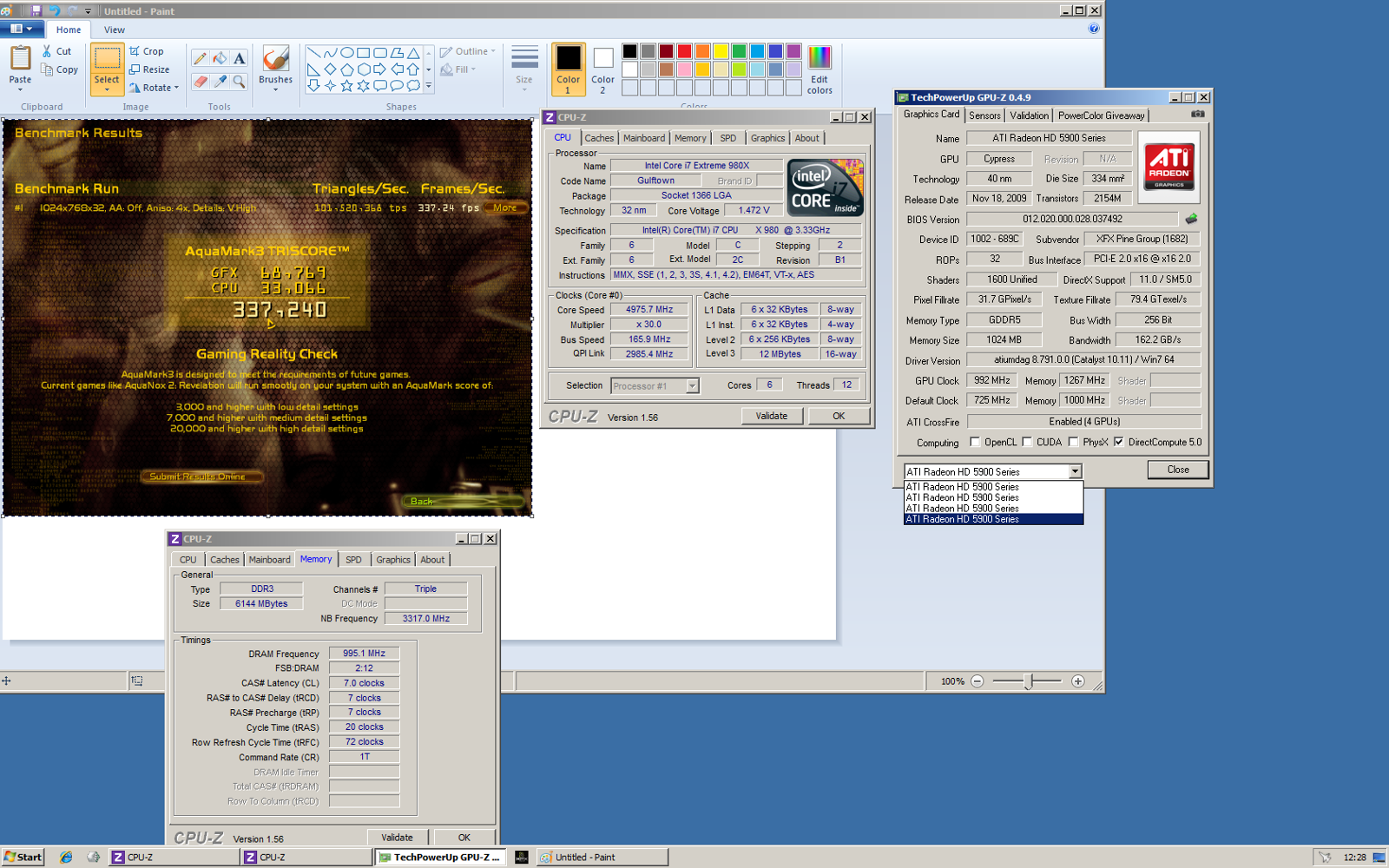Select the highlighted last Radeon HD 5900 list entry
1389x868 pixels.
coord(993,519)
